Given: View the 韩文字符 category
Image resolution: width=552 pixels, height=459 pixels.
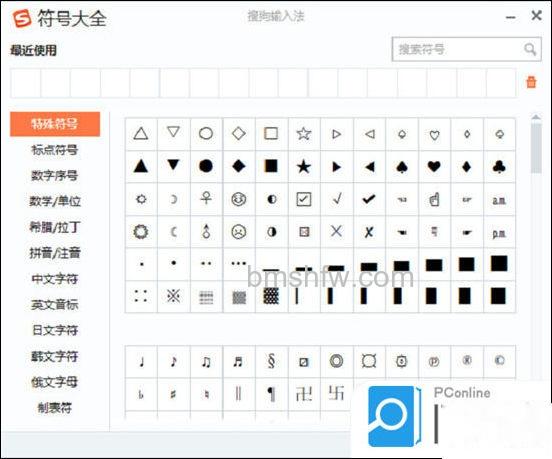Looking at the screenshot, I should tap(55, 356).
